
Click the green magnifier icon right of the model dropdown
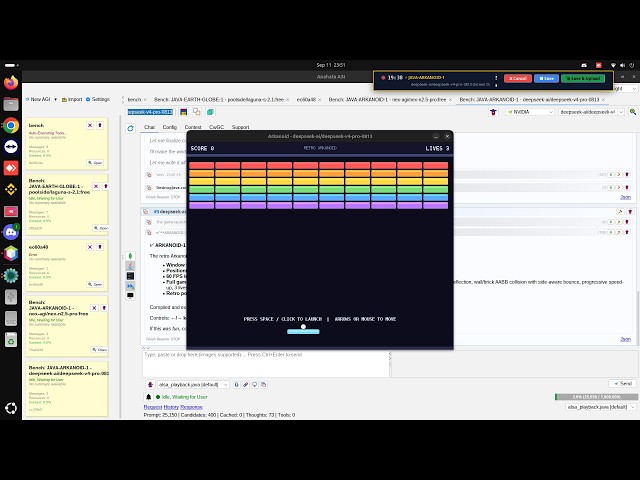tap(633, 112)
